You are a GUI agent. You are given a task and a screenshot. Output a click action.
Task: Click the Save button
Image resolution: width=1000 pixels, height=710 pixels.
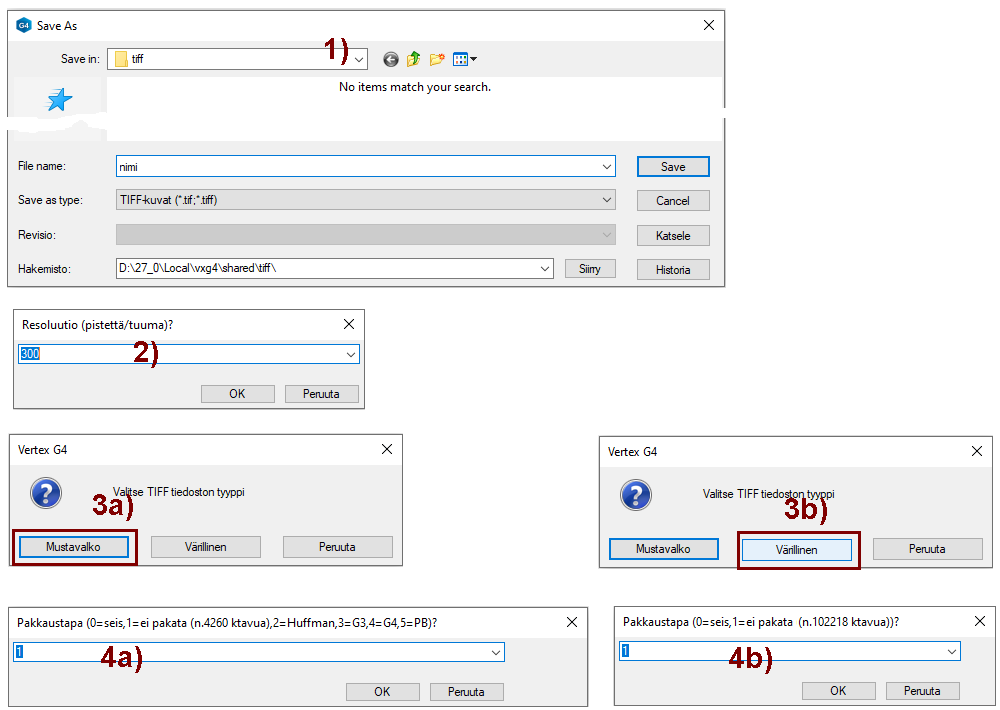673,166
